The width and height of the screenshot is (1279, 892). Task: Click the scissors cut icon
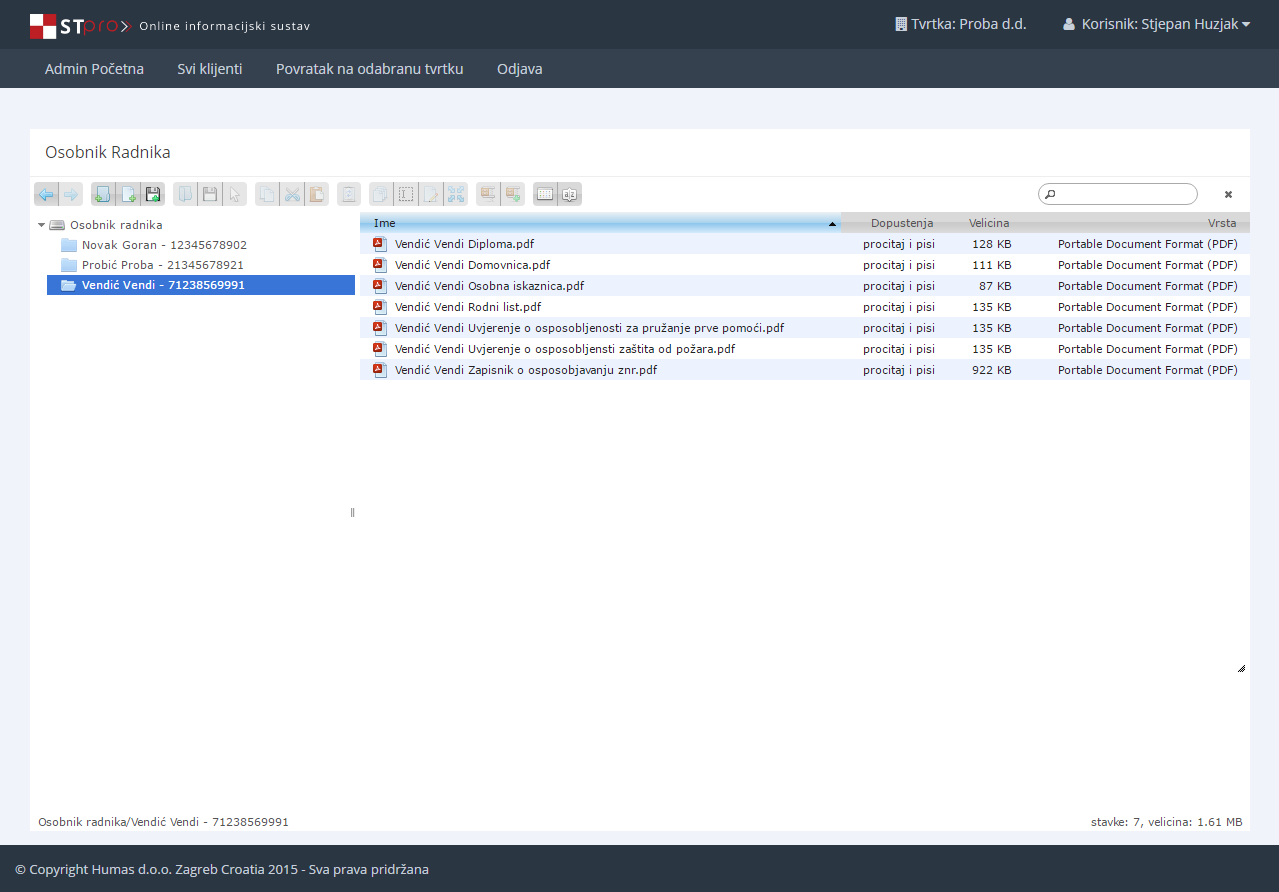(292, 194)
